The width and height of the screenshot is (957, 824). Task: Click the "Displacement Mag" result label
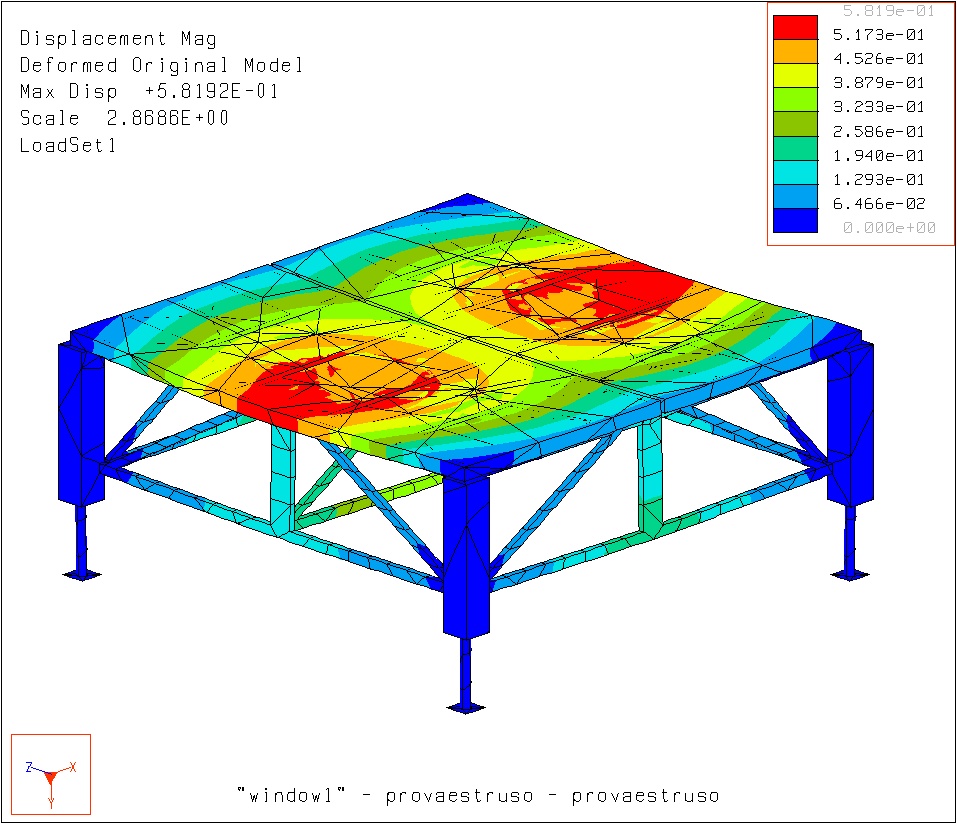tap(118, 39)
